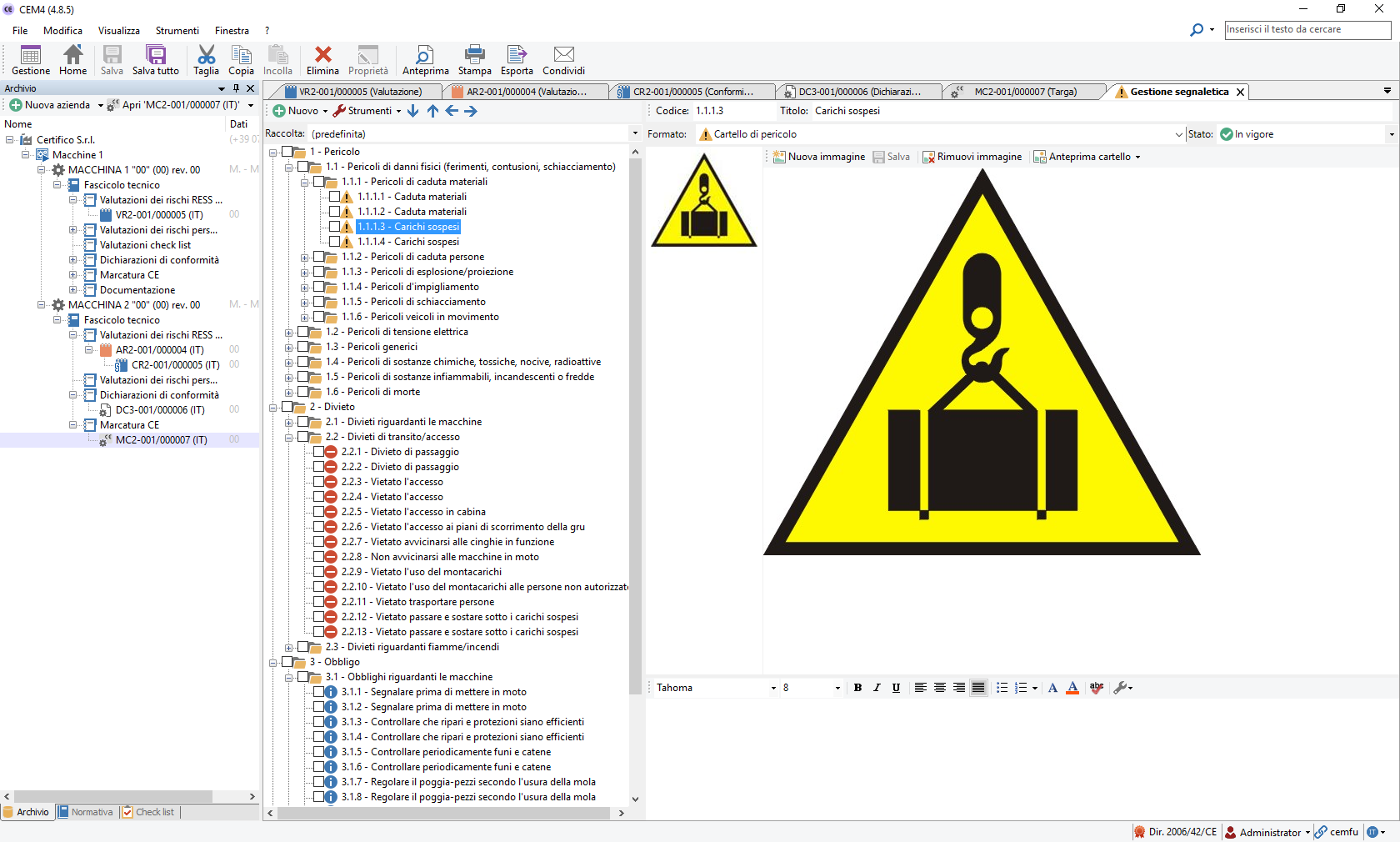This screenshot has height=842, width=1400.
Task: Open the Formato dropdown list
Action: (x=1178, y=134)
